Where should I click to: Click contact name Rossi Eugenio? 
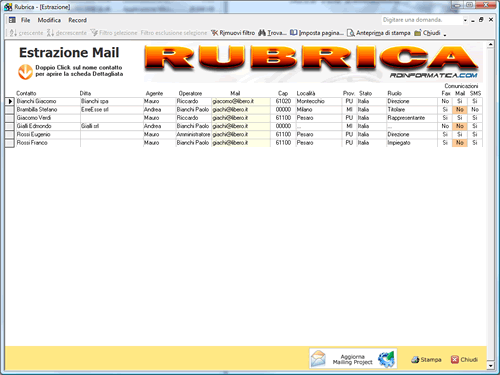click(33, 135)
